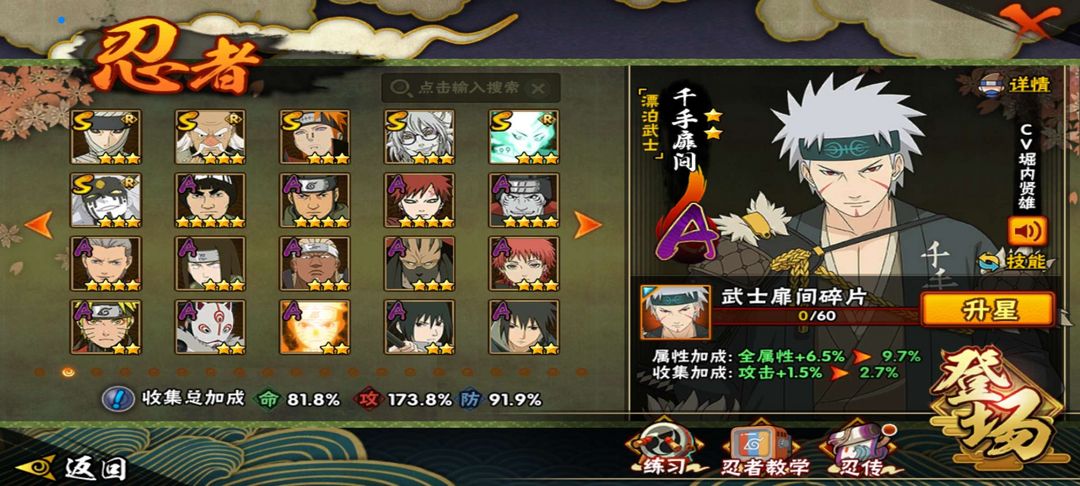Tap the 武士扉间碎片 fragment icon
The width and height of the screenshot is (1080, 486).
(x=675, y=312)
